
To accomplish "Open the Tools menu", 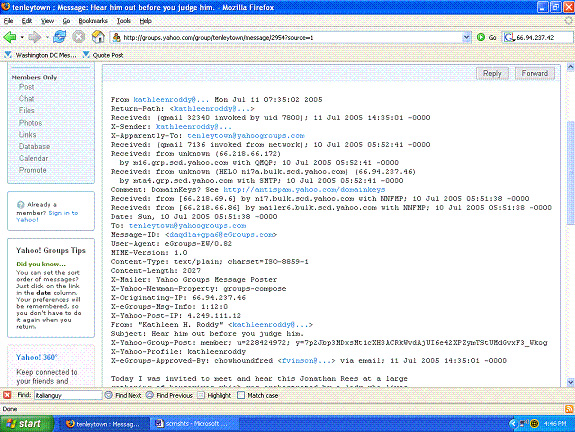I will click(124, 21).
